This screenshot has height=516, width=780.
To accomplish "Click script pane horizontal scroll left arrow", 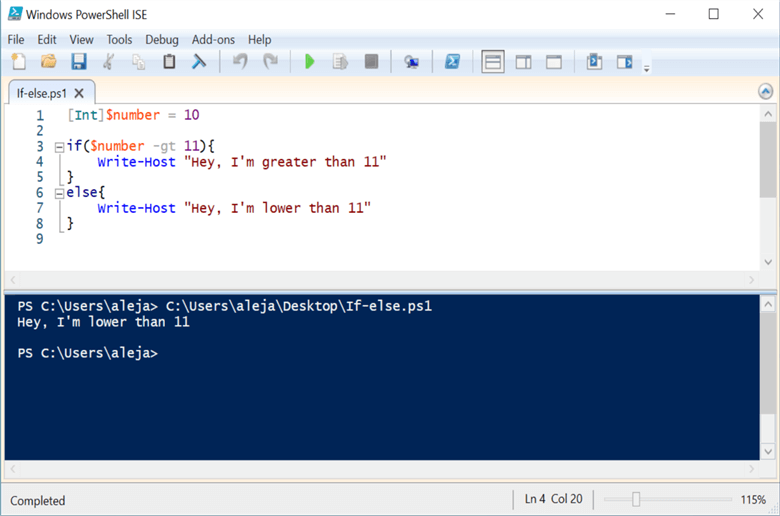I will (13, 280).
